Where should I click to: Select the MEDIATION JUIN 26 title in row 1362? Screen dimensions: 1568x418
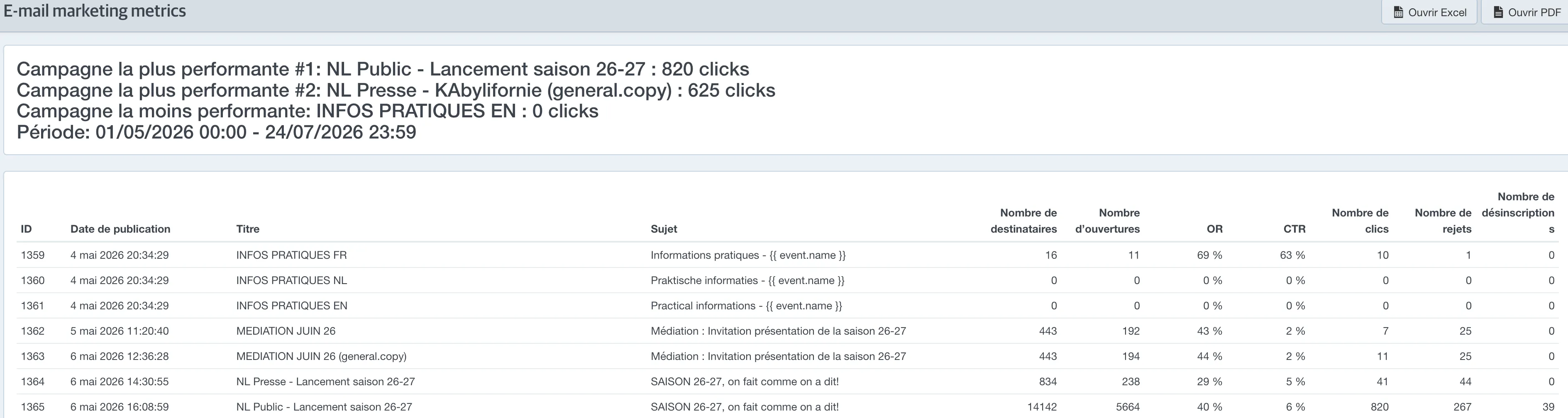coord(286,331)
